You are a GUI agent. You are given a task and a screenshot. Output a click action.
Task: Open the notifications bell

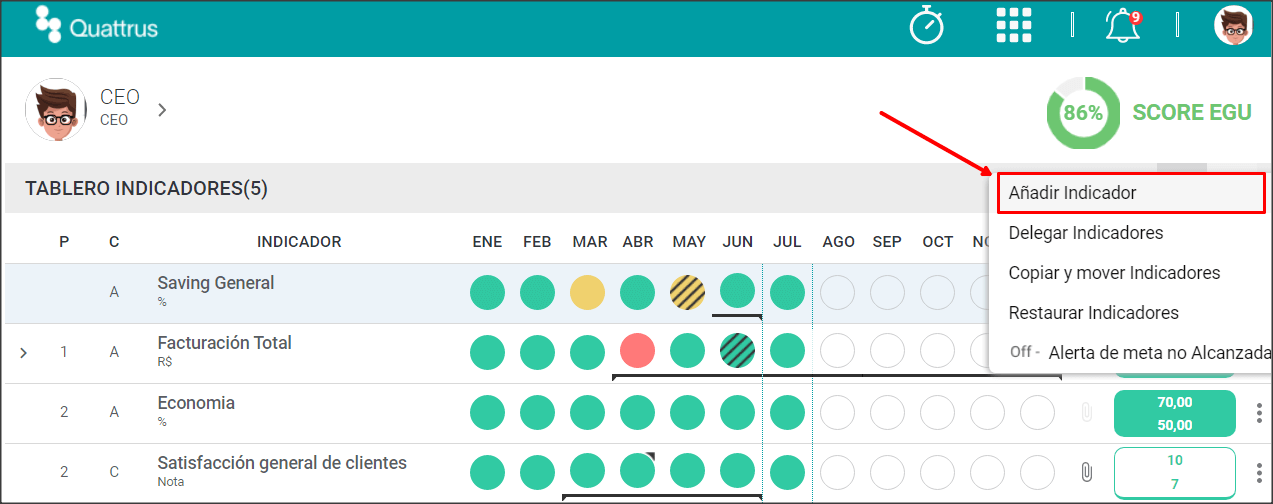point(1123,25)
